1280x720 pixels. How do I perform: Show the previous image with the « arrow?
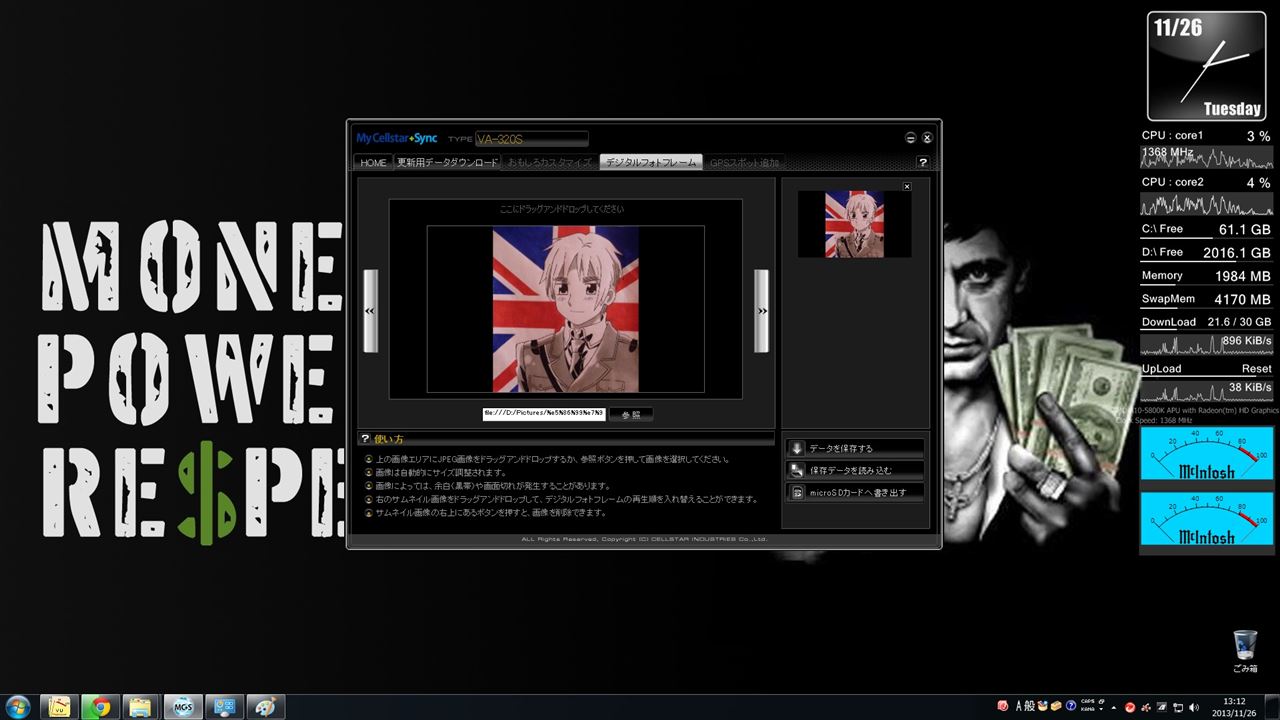pos(370,311)
